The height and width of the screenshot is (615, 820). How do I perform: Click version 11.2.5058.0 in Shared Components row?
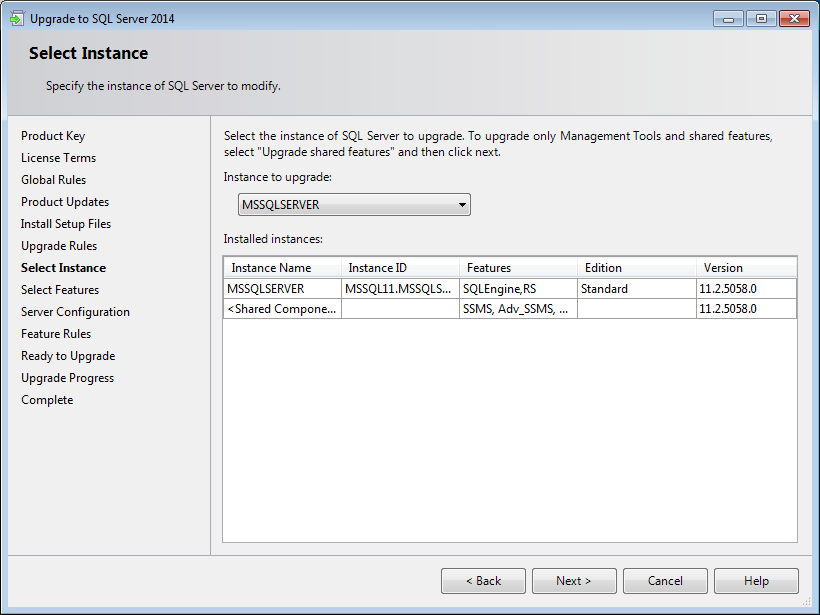tap(746, 309)
